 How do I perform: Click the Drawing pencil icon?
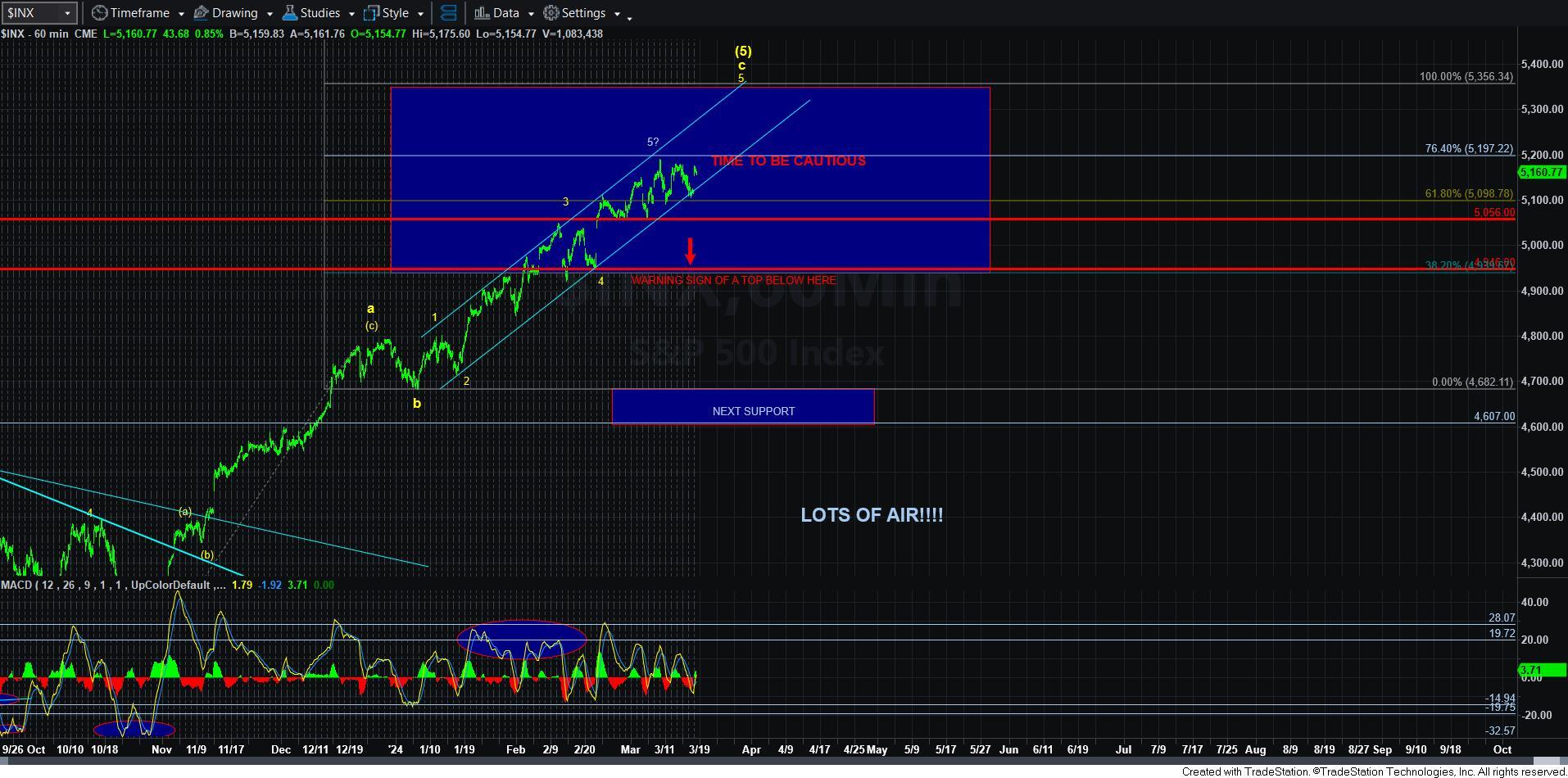201,13
